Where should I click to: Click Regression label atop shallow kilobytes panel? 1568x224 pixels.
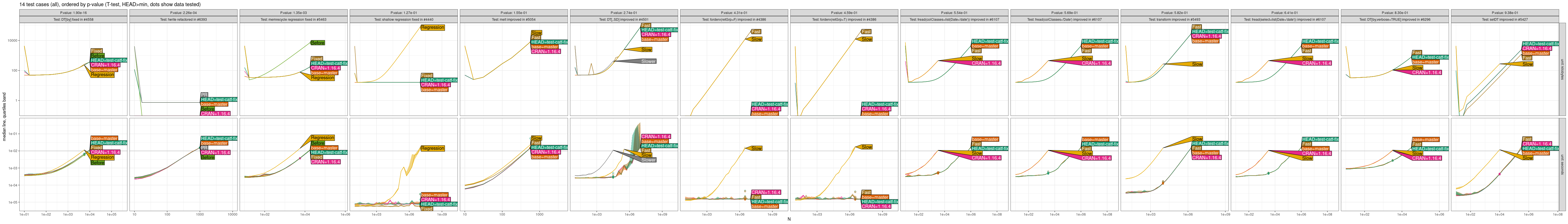coord(432,27)
